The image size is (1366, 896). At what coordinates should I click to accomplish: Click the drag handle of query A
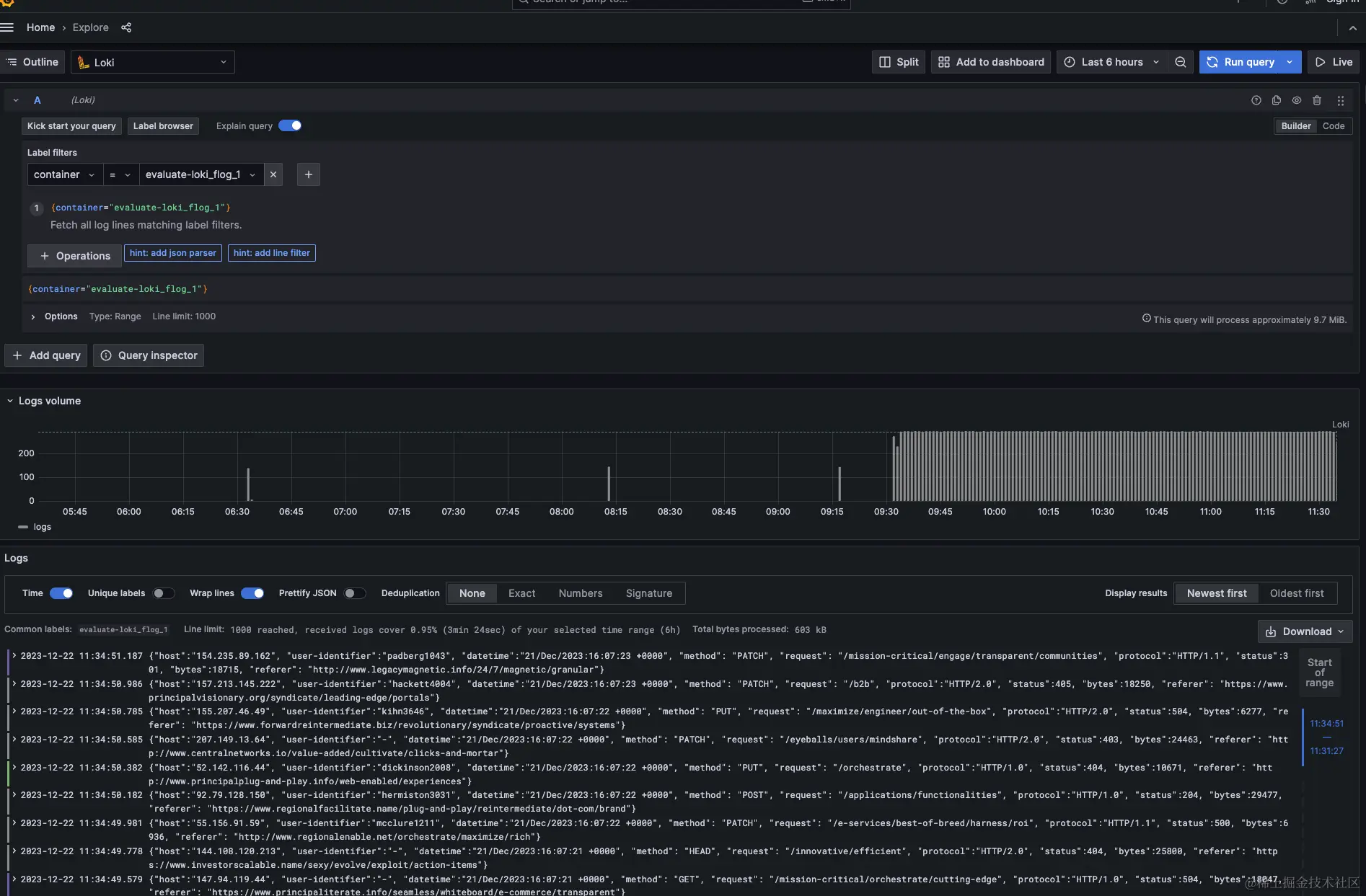pos(1340,100)
